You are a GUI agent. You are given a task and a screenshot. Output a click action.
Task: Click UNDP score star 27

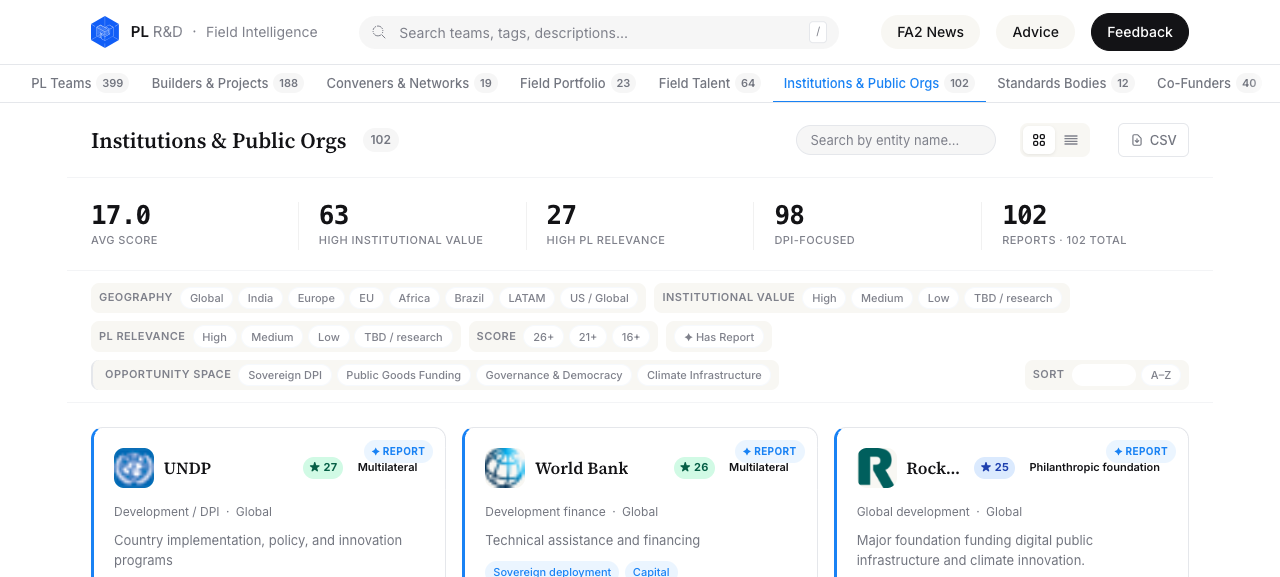coord(323,467)
